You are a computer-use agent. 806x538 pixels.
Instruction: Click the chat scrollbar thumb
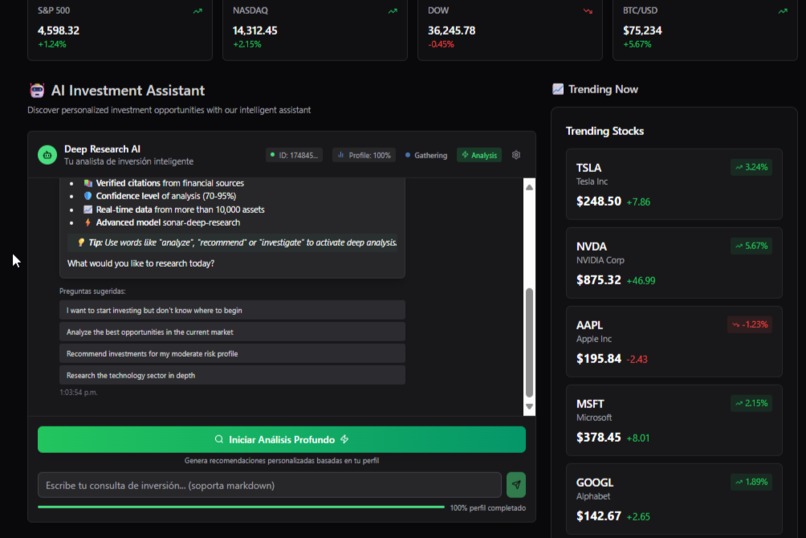point(529,343)
